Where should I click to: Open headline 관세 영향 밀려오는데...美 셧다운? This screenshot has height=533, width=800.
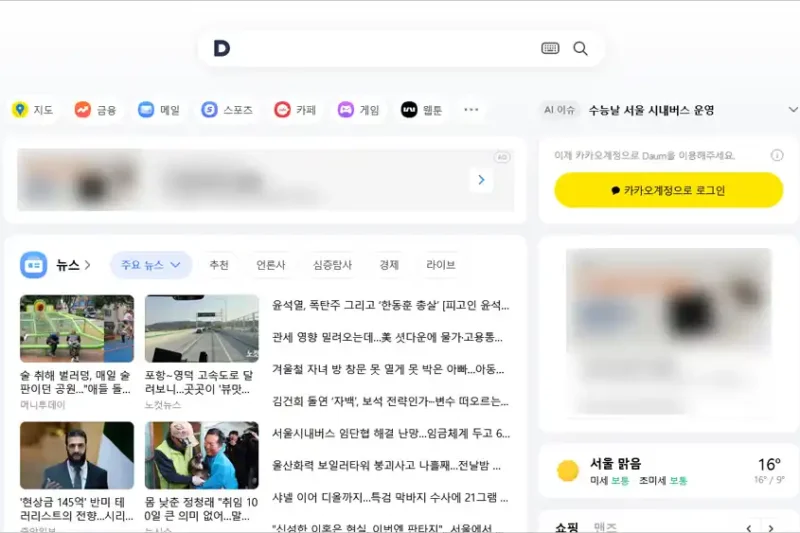[x=387, y=338]
